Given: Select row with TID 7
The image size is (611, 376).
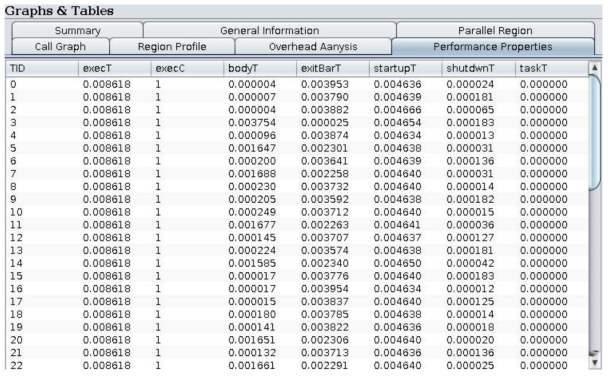Looking at the screenshot, I should click(297, 174).
